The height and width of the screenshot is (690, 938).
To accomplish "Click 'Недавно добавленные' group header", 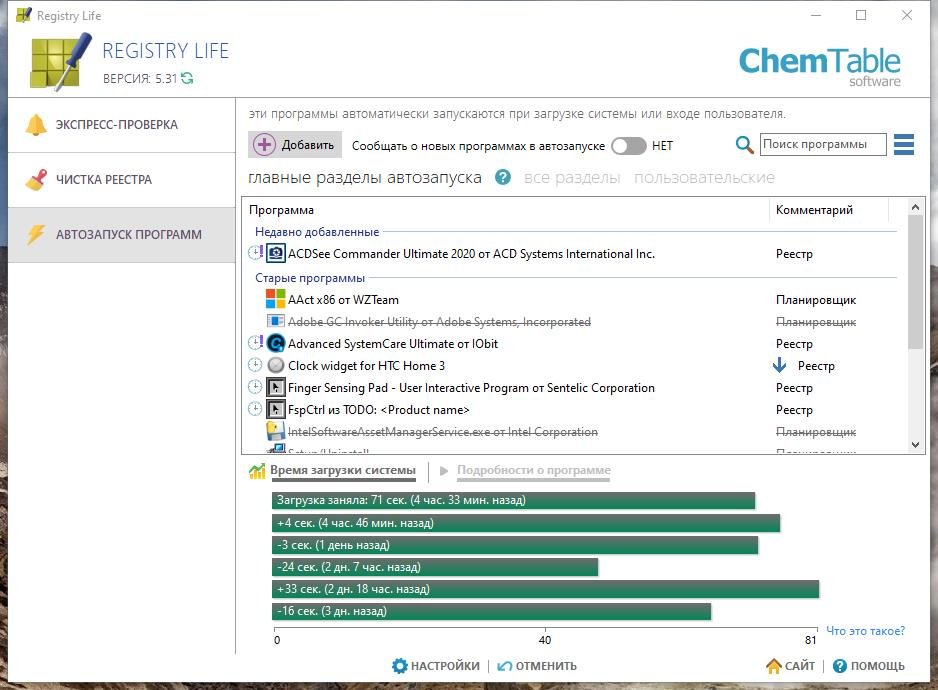I will click(x=317, y=232).
